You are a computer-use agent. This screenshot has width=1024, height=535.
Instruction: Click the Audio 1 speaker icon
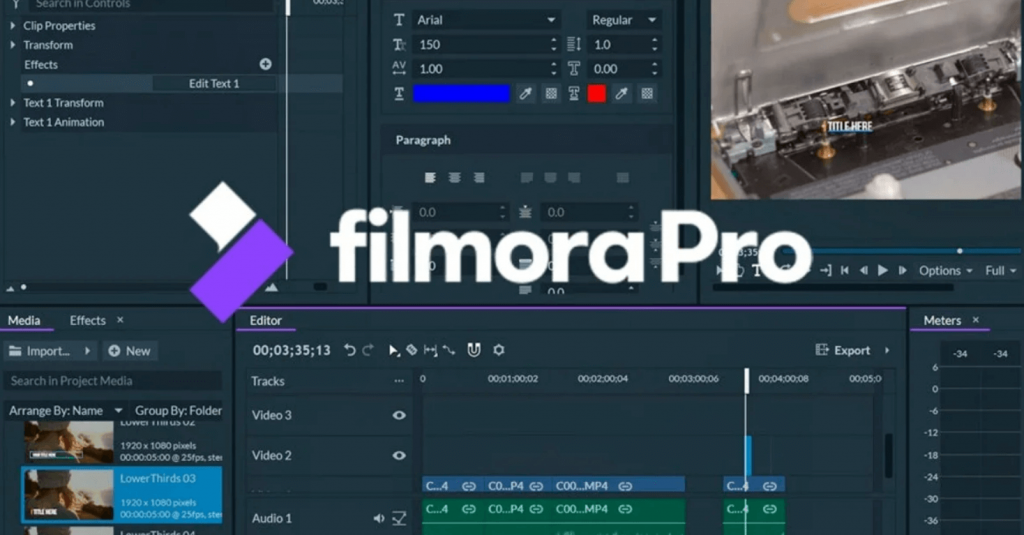click(x=379, y=519)
